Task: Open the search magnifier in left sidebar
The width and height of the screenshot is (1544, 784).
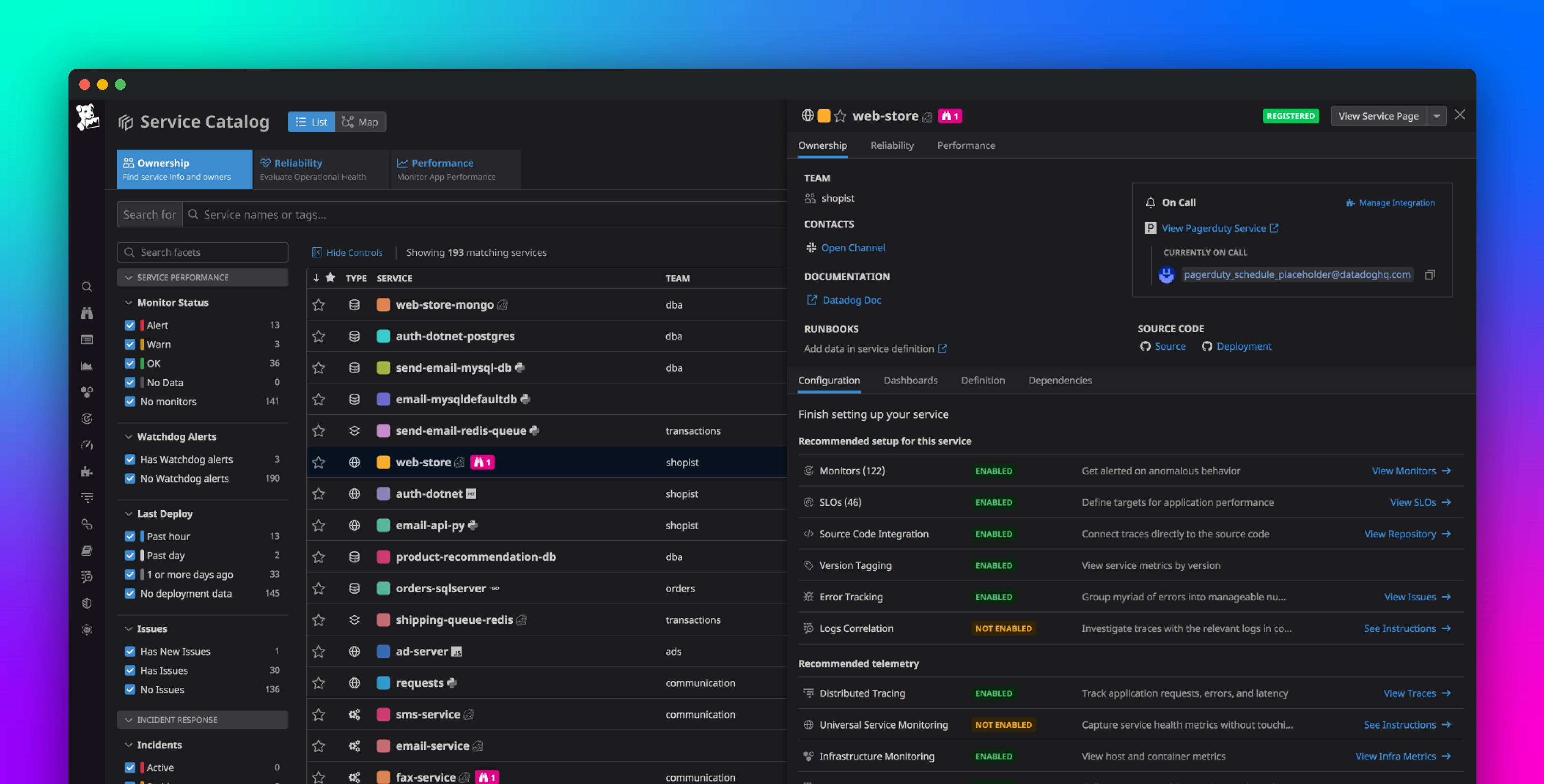Action: tap(87, 286)
